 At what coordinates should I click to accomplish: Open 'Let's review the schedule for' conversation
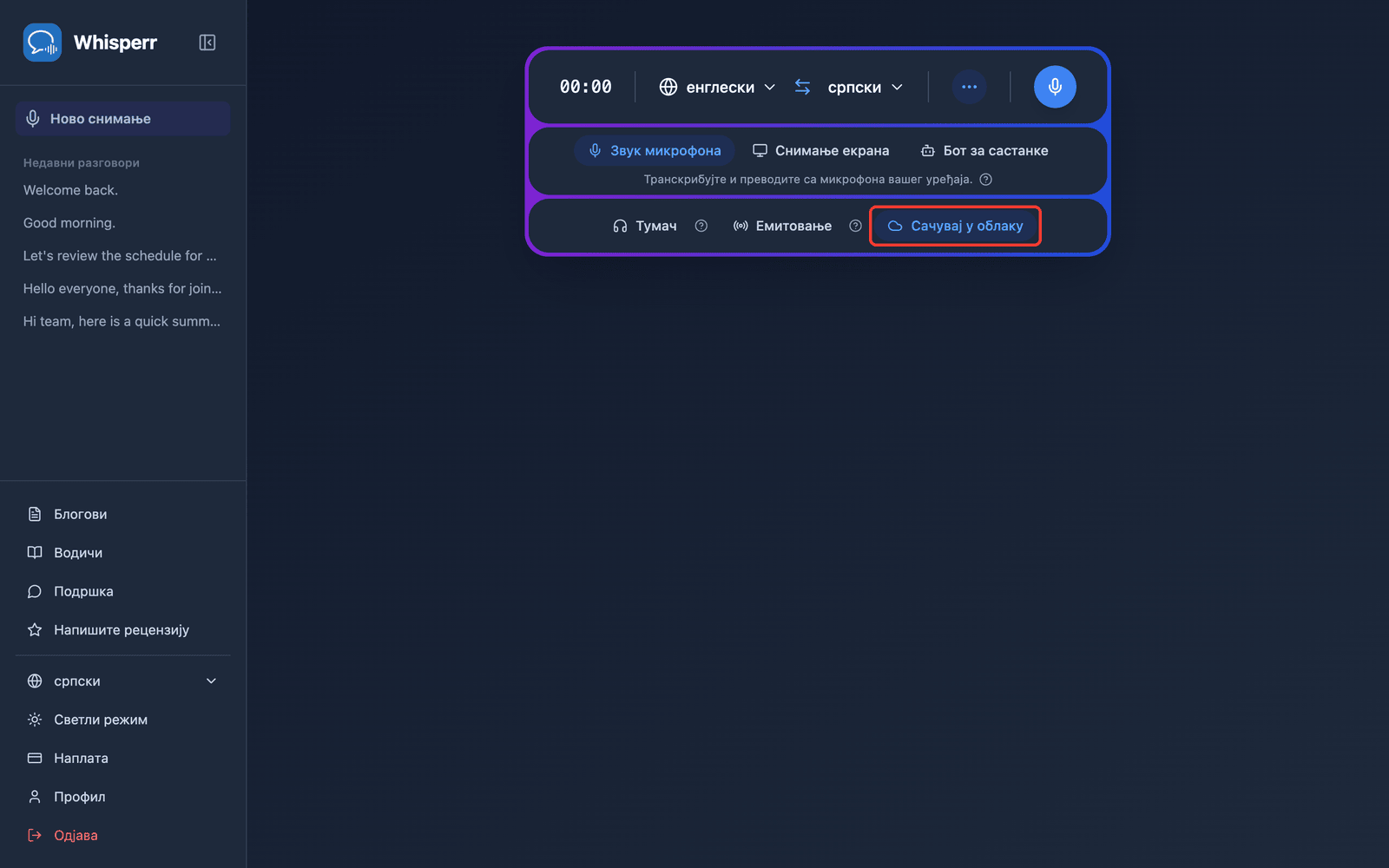click(x=120, y=256)
